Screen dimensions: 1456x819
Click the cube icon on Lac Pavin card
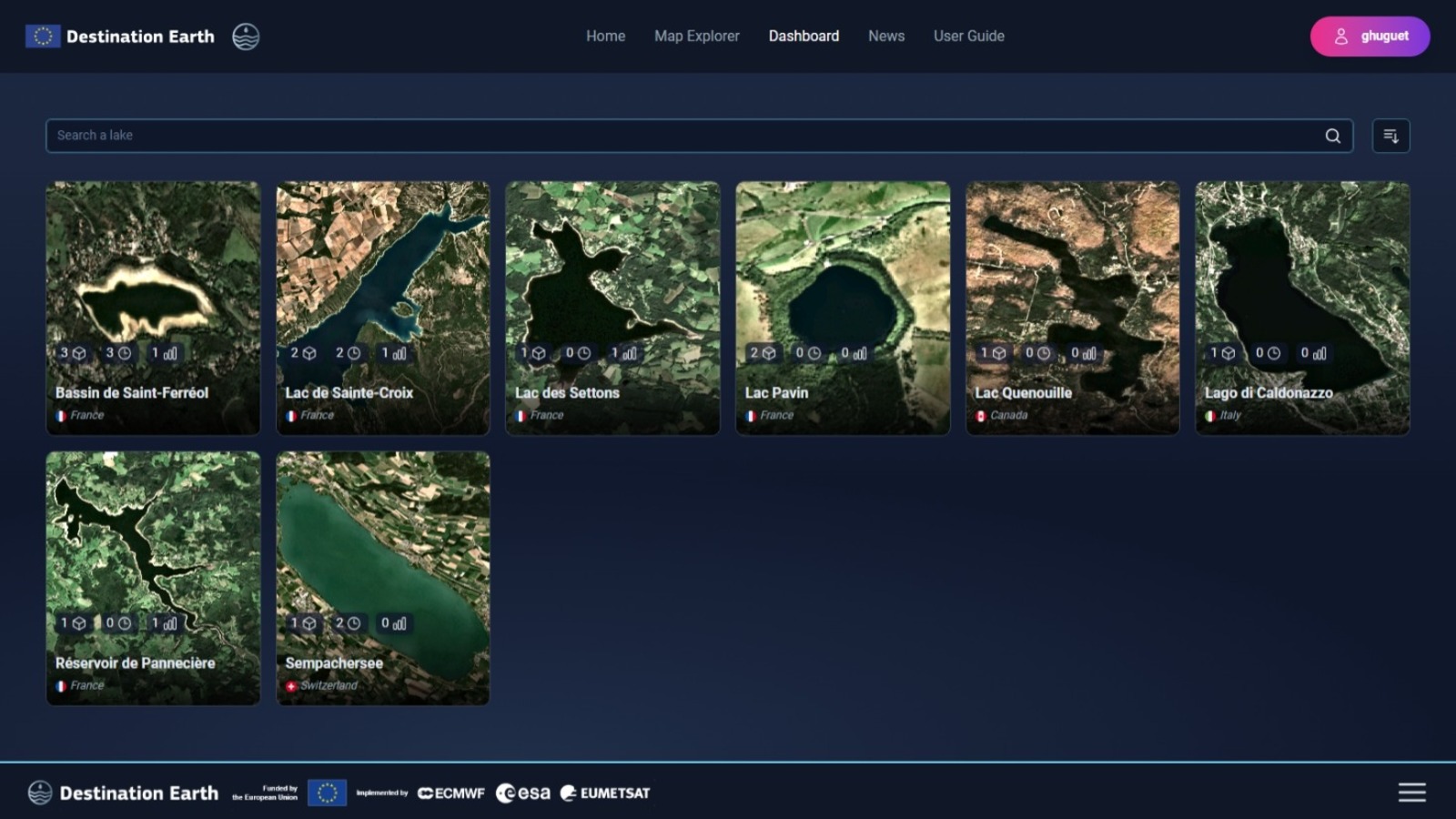pos(769,353)
